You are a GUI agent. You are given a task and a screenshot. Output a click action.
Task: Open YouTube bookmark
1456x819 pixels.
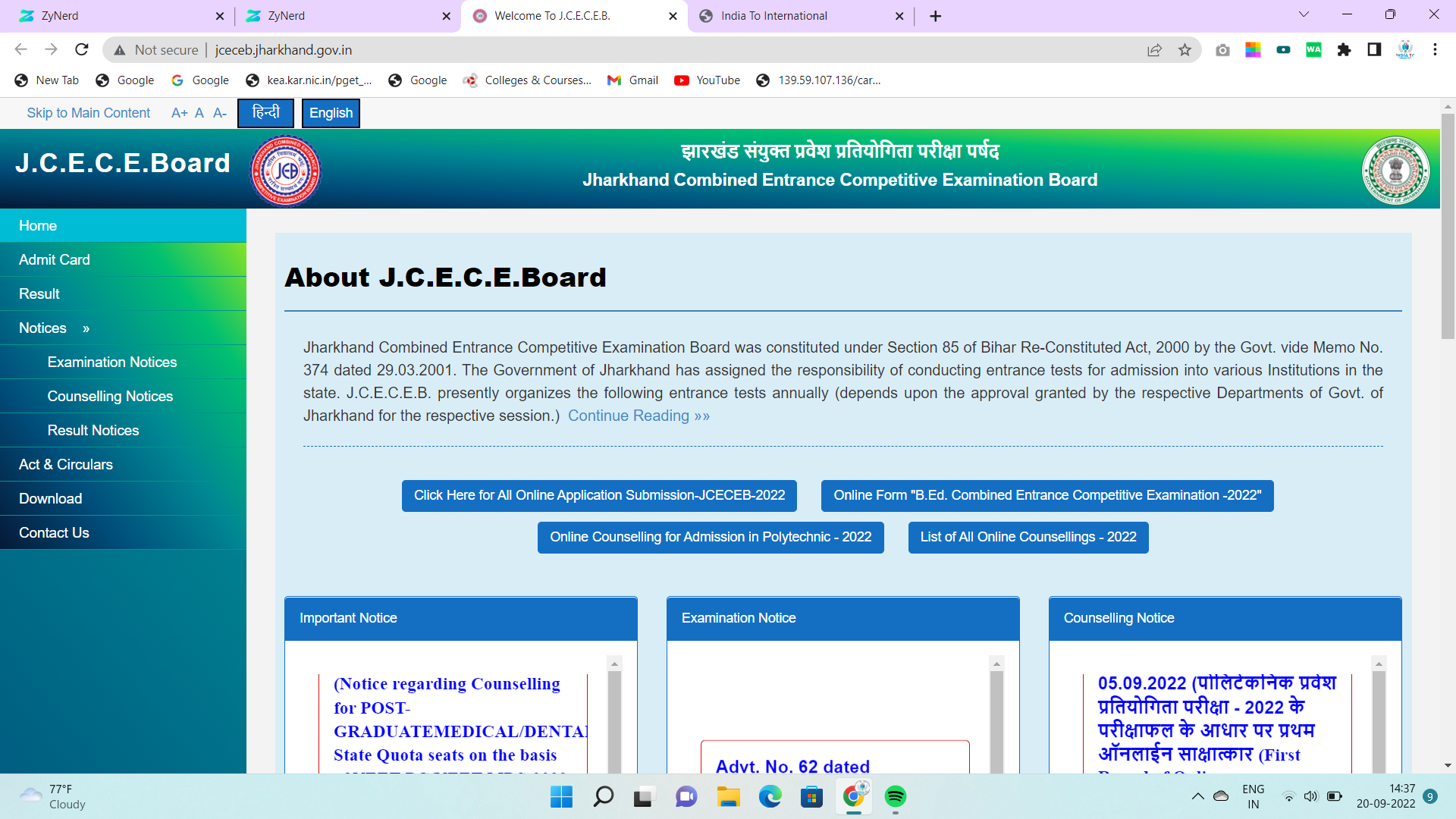pyautogui.click(x=707, y=80)
